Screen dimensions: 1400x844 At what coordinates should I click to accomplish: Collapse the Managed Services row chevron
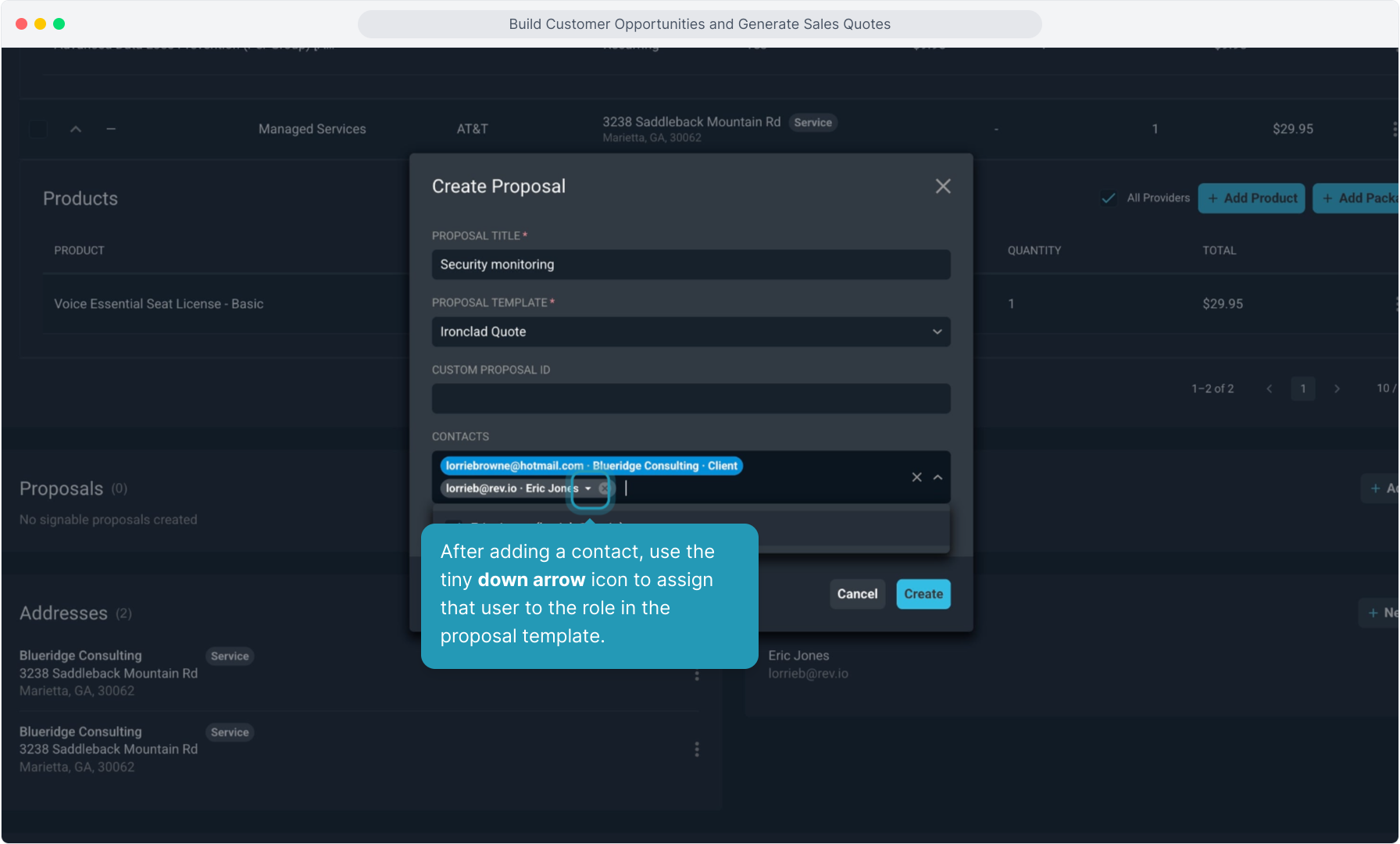(76, 129)
